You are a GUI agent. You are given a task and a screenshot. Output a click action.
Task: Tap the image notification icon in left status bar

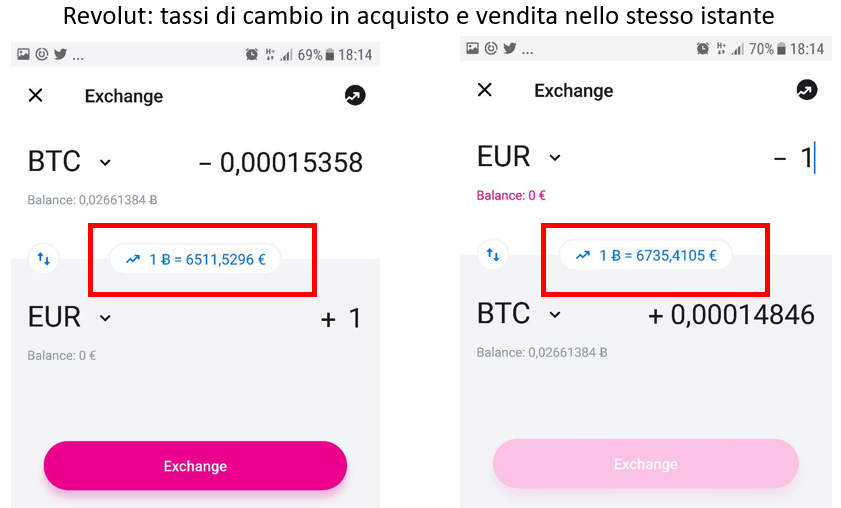click(23, 54)
